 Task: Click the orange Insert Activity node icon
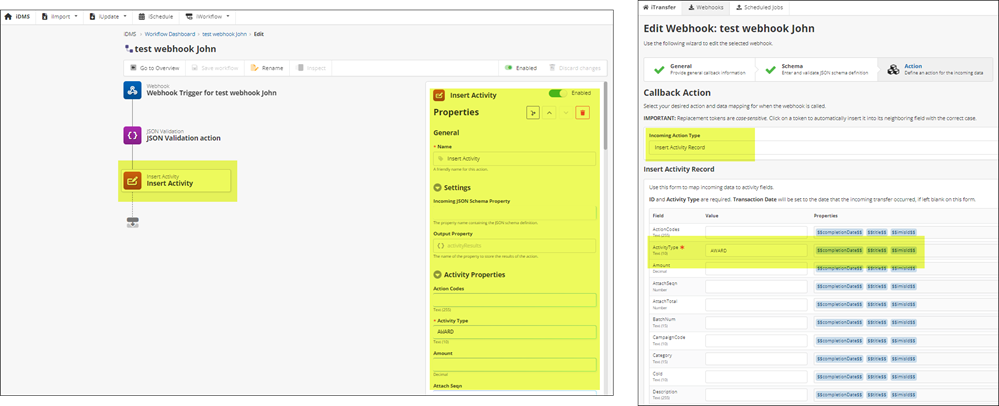tap(132, 181)
